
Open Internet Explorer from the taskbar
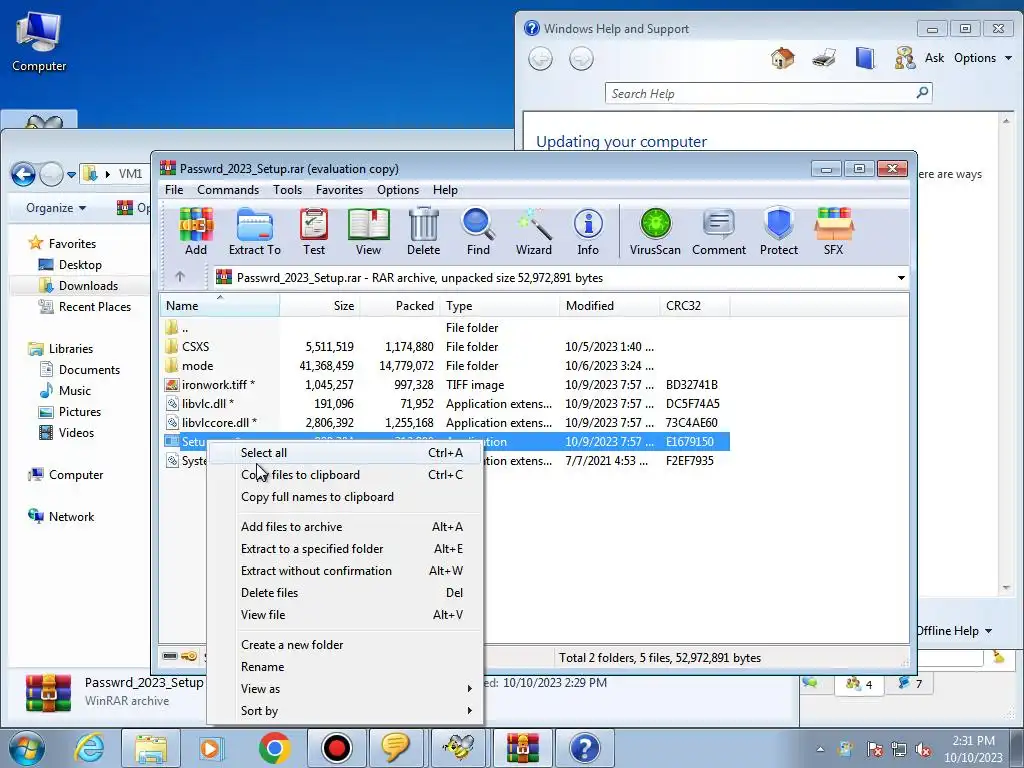pos(90,748)
